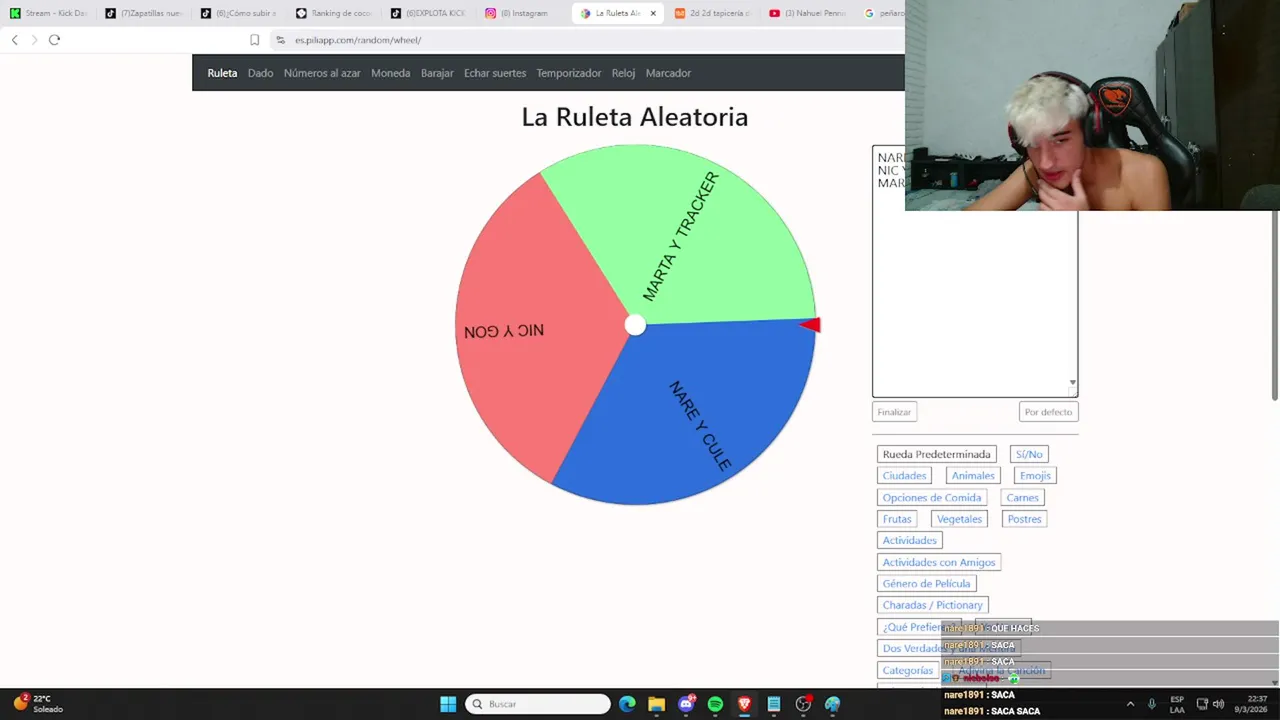
Task: Select the Rueda Predeterminada preset
Action: click(x=936, y=454)
